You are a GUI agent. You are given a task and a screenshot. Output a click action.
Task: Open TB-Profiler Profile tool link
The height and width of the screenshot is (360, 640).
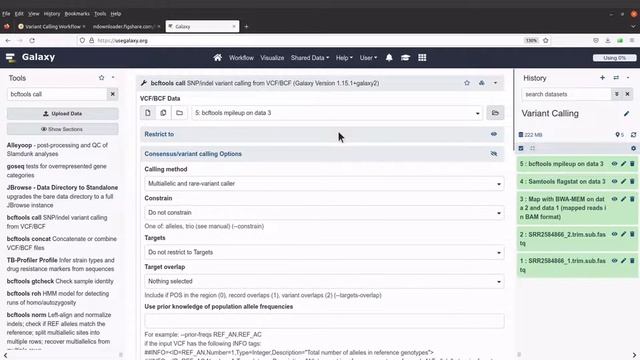click(60, 264)
